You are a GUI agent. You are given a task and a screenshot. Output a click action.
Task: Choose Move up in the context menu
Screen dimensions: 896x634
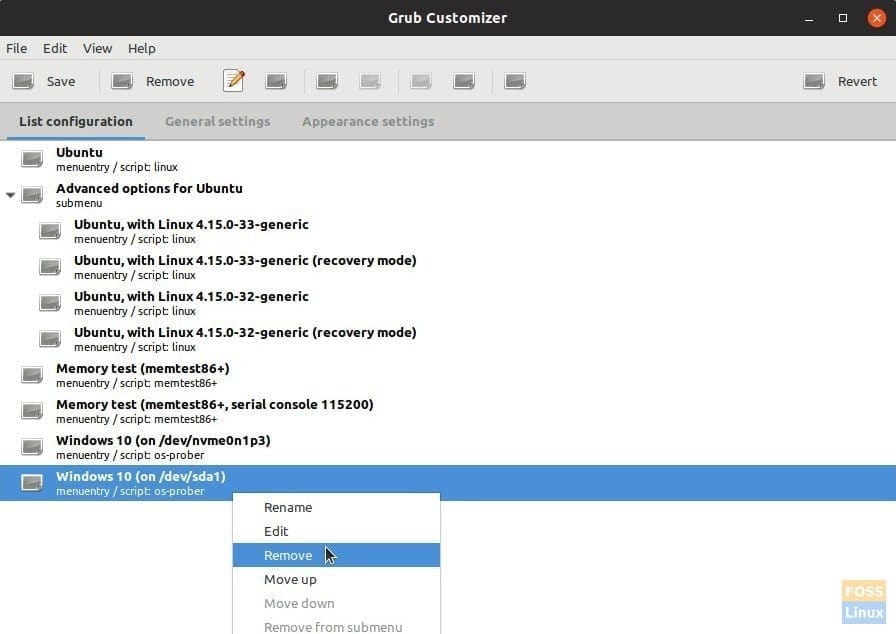[337, 579]
